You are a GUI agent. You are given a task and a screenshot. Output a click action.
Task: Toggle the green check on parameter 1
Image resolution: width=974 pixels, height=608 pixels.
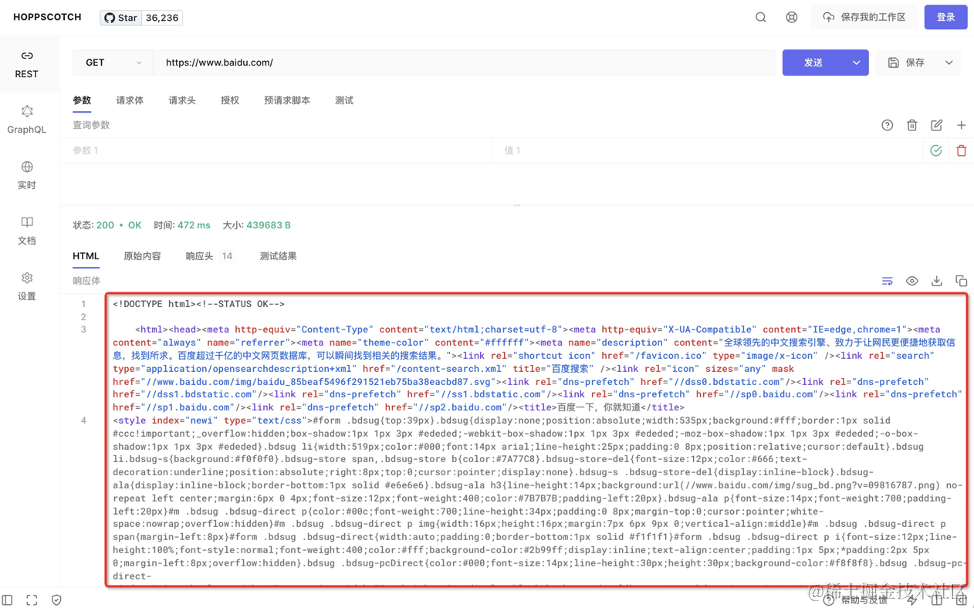[936, 150]
